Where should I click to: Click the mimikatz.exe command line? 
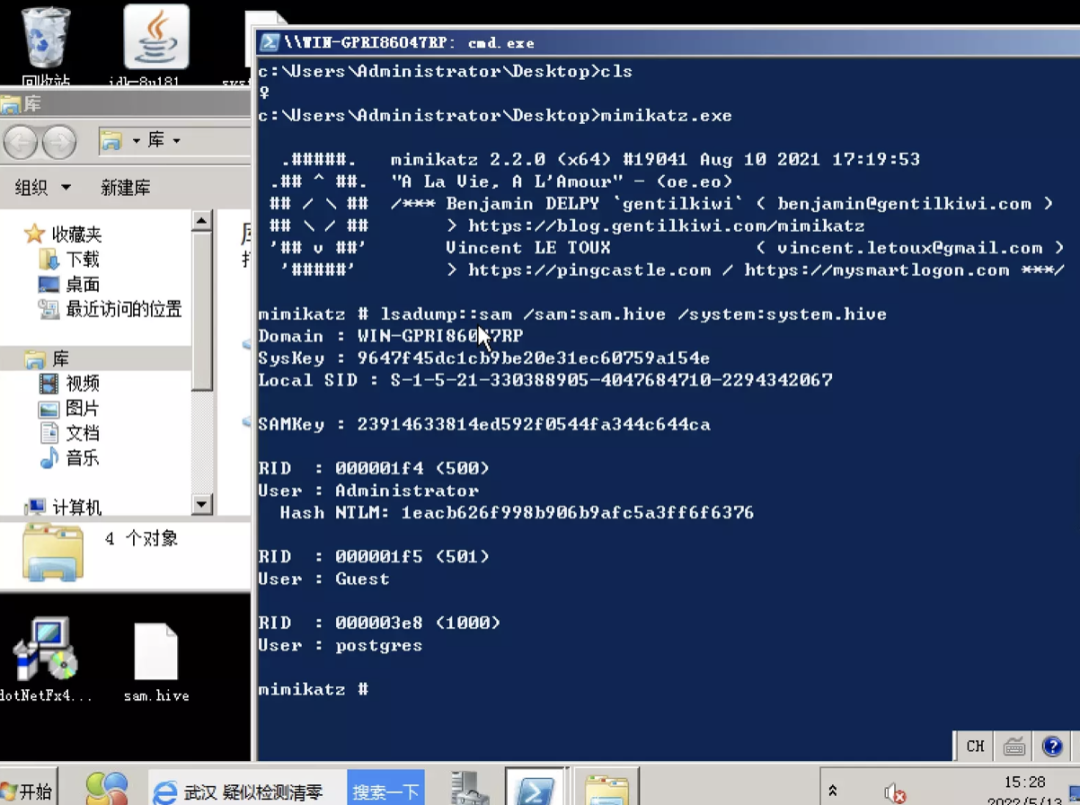(495, 115)
